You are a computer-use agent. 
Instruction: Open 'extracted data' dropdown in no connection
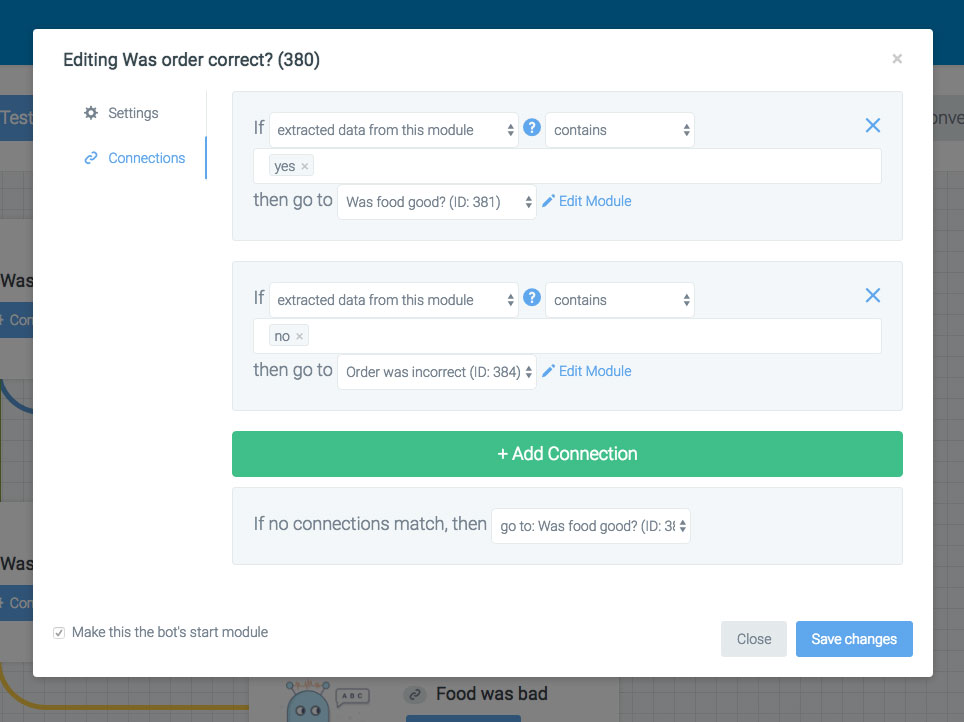[394, 300]
